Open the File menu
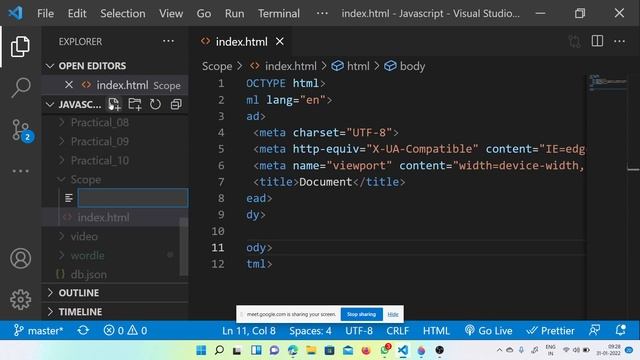640x360 pixels. pyautogui.click(x=45, y=13)
